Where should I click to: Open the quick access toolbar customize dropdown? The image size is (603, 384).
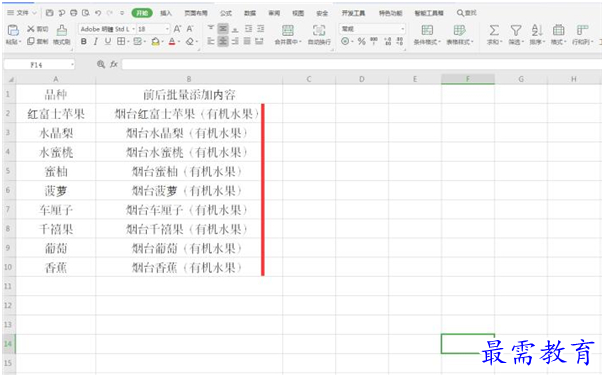point(122,13)
